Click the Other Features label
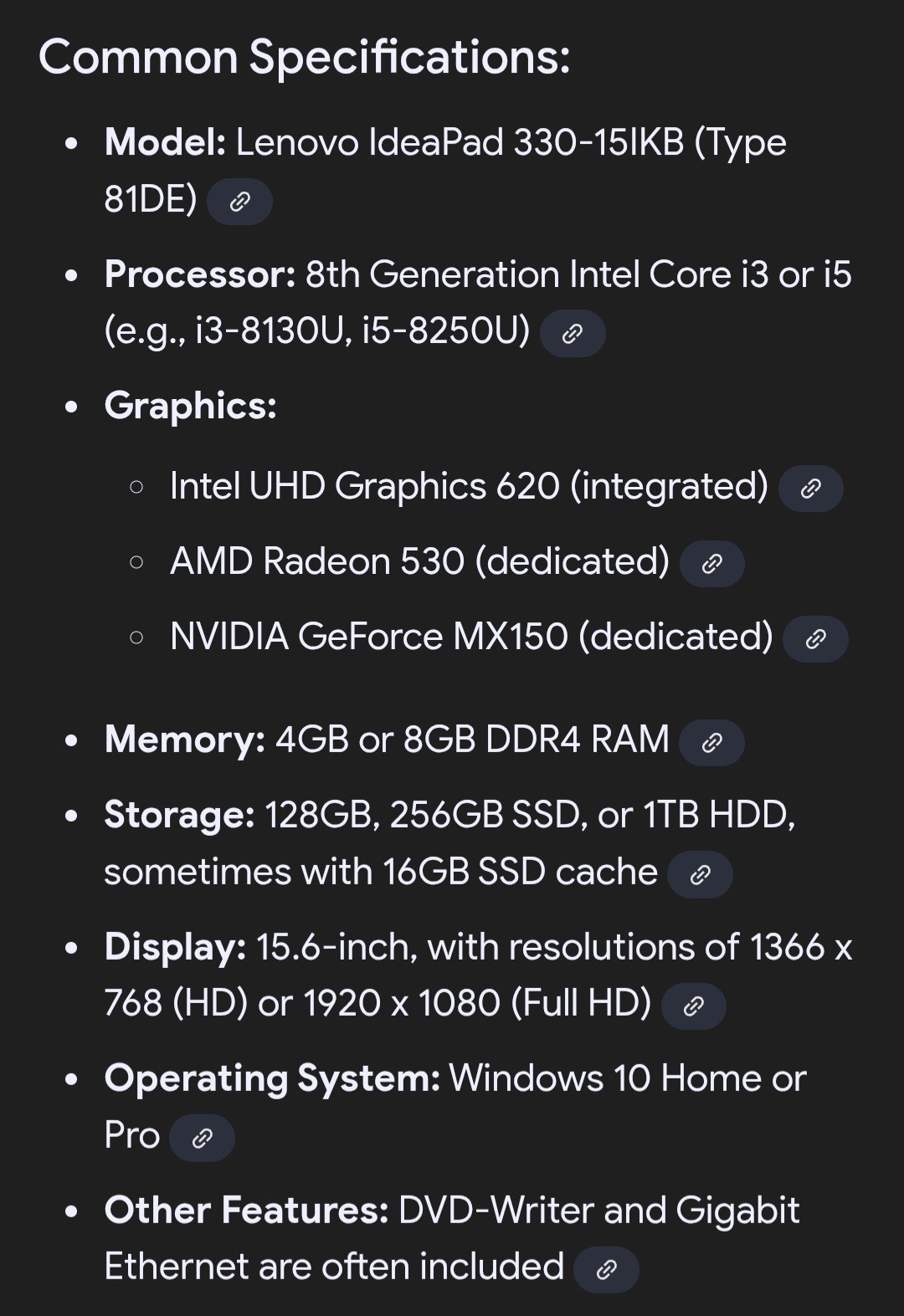This screenshot has height=1316, width=904. pos(246,1211)
